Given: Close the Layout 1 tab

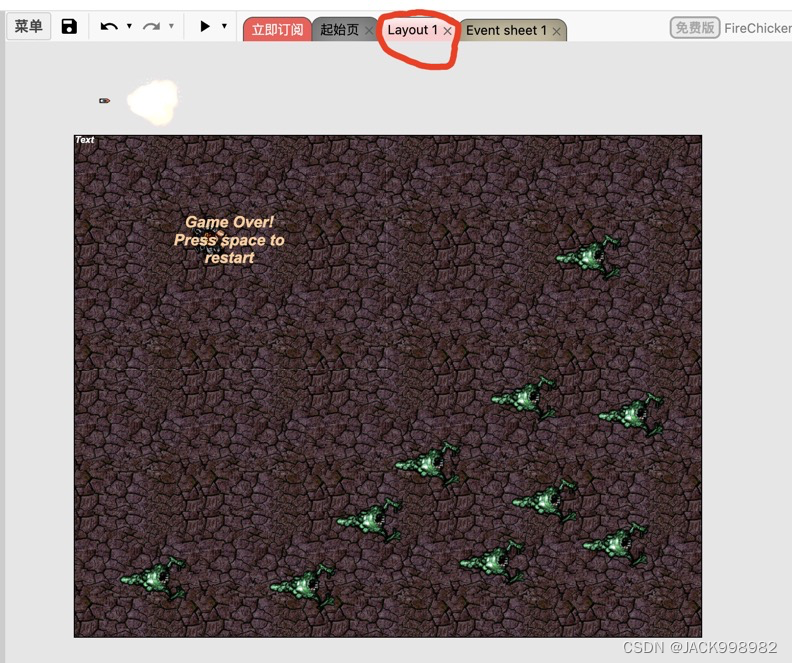Looking at the screenshot, I should click(448, 31).
